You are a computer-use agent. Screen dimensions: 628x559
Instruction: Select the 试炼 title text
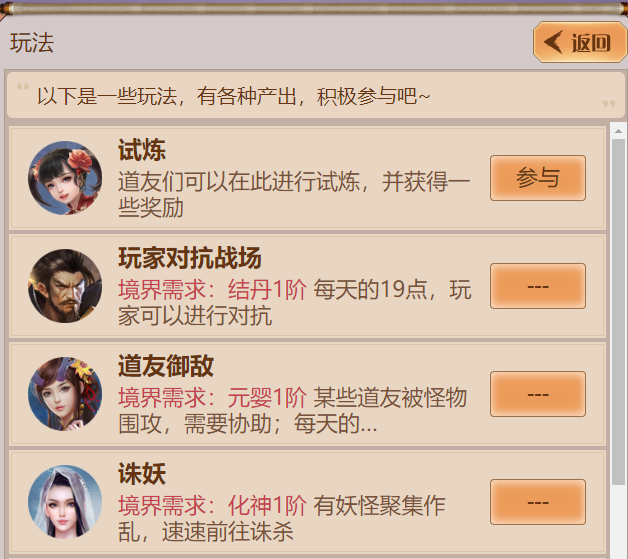[142, 150]
